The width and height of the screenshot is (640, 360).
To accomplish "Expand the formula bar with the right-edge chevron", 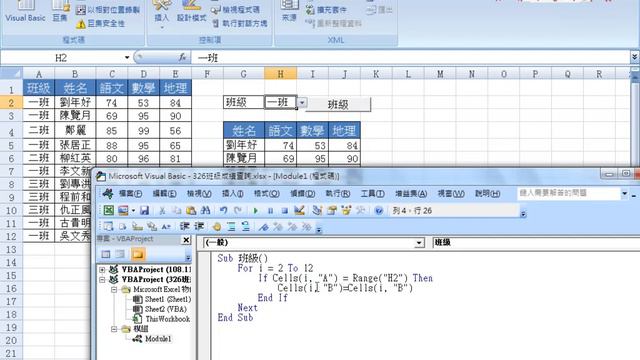I will (634, 58).
